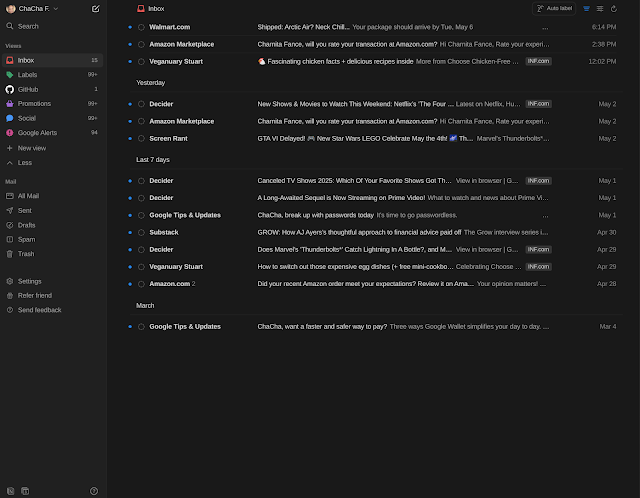
Task: Open the ChaCha F. account dropdown
Action: click(33, 9)
